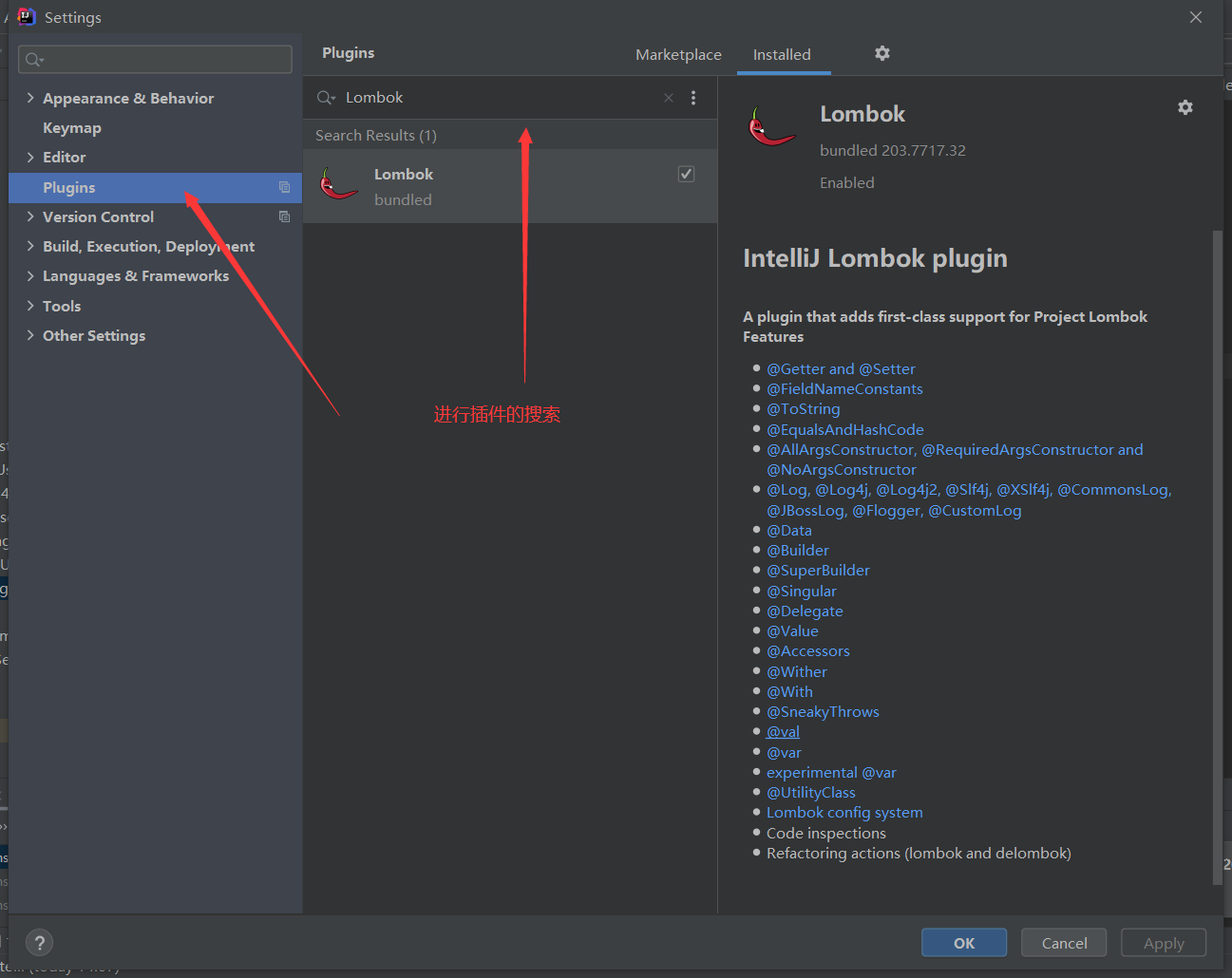The width and height of the screenshot is (1232, 978).
Task: Expand Other Settings section
Action: tap(30, 335)
